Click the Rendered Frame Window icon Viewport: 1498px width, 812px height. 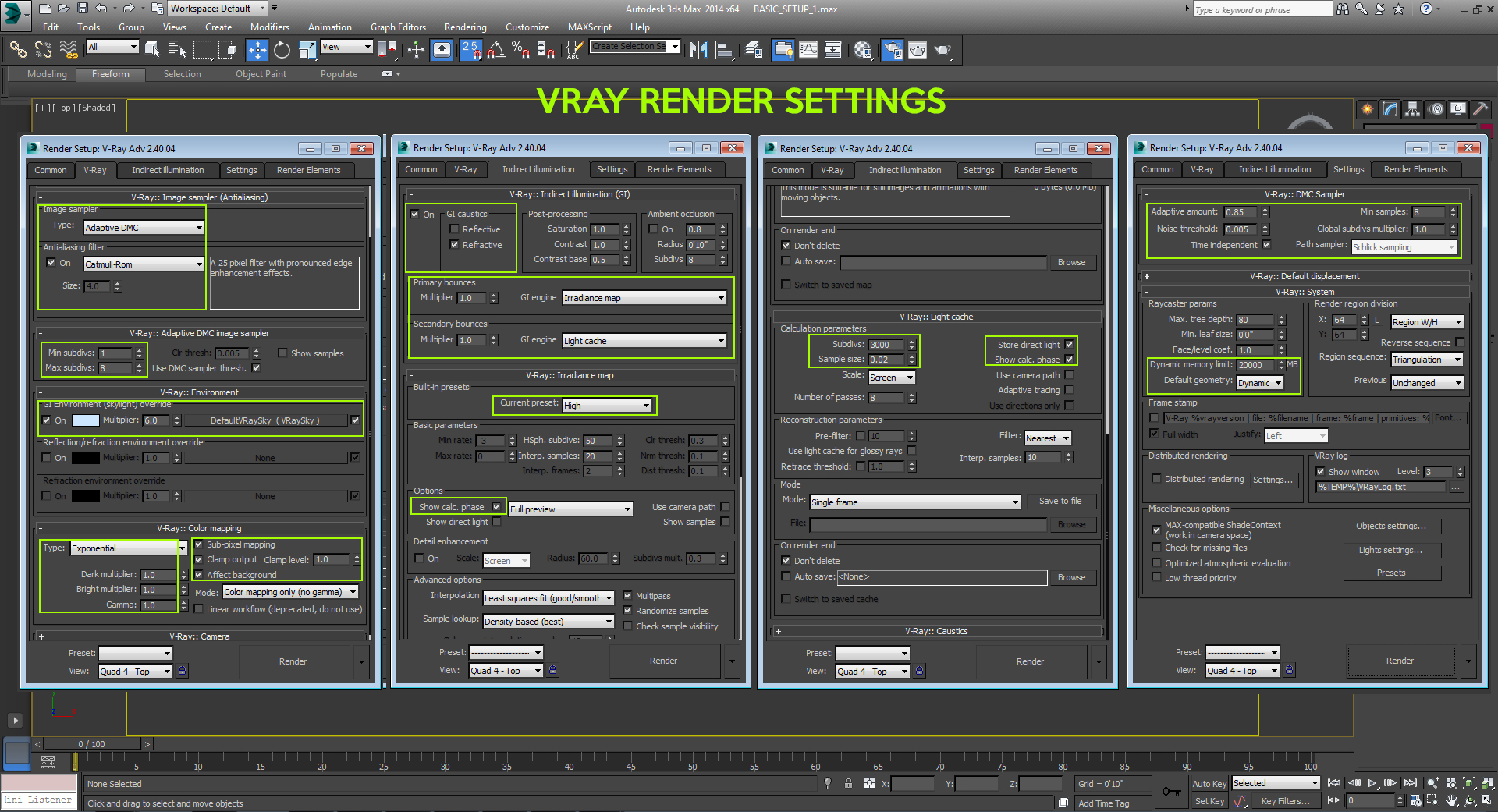[x=918, y=50]
